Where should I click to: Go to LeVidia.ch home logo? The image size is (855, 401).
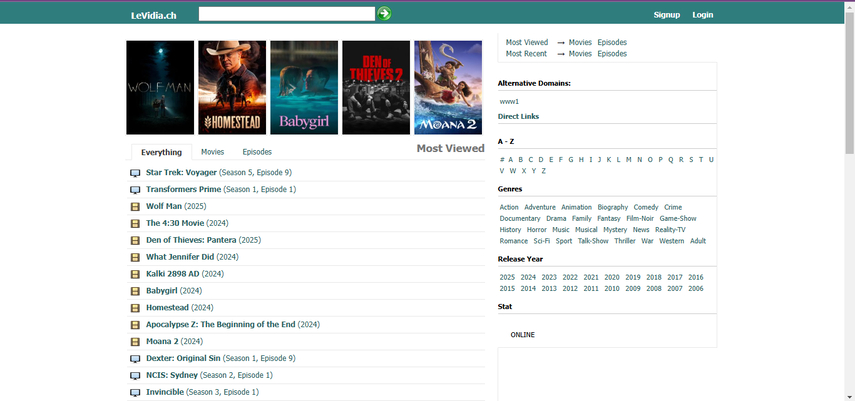(x=154, y=15)
